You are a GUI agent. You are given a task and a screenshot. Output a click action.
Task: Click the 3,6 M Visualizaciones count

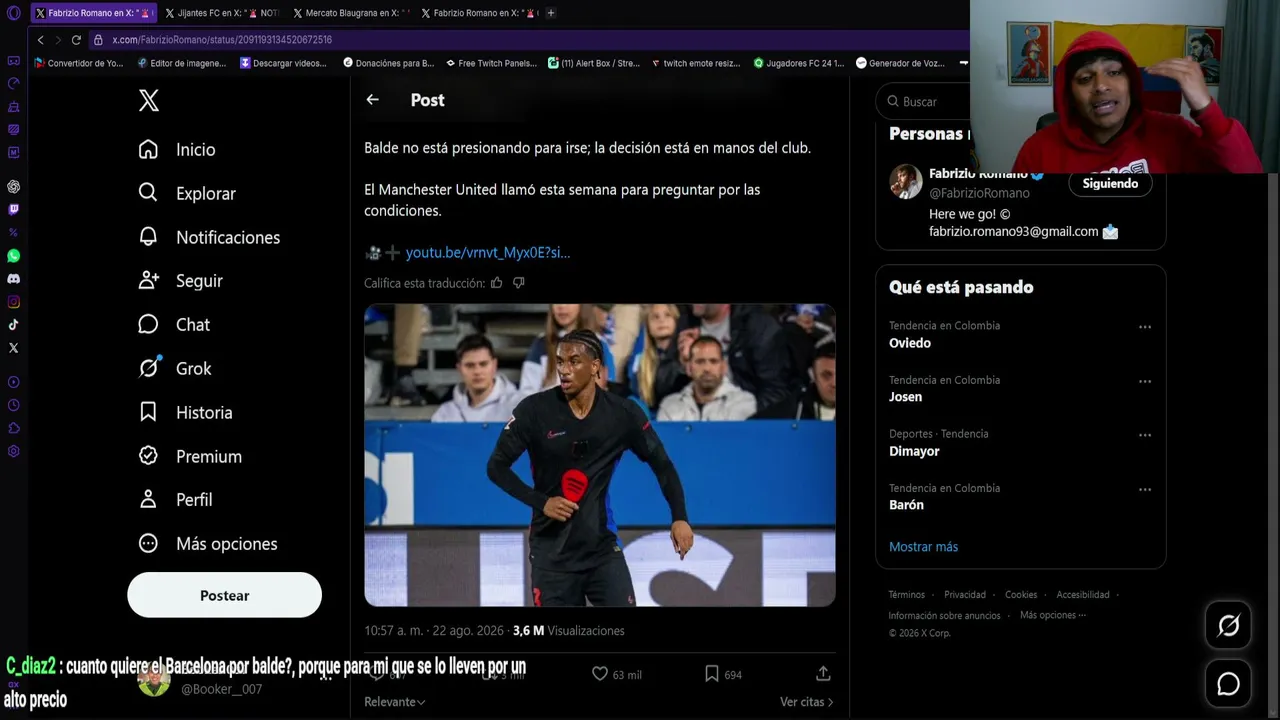(x=568, y=631)
